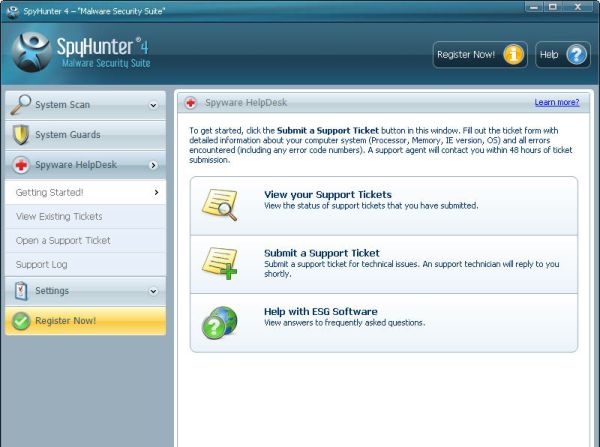This screenshot has width=600, height=447.
Task: Select Spyware HelpDesk in sidebar
Action: (x=85, y=165)
